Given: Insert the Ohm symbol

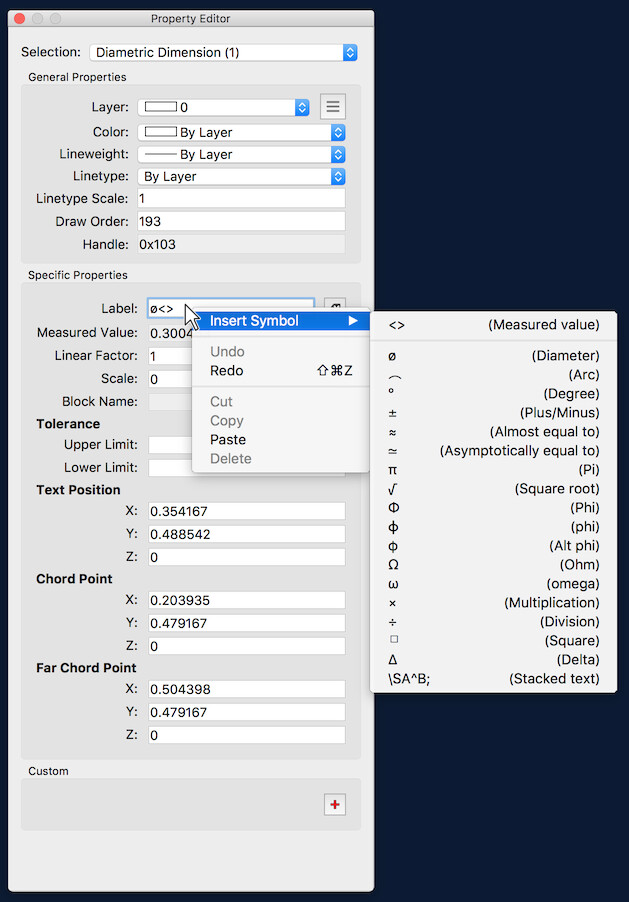Looking at the screenshot, I should point(494,565).
